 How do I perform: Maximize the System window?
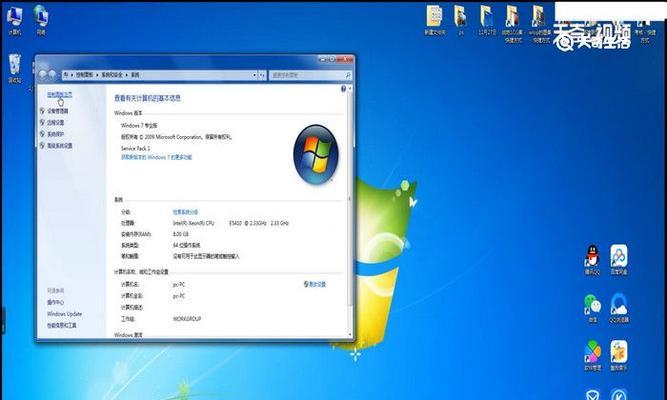coord(332,59)
